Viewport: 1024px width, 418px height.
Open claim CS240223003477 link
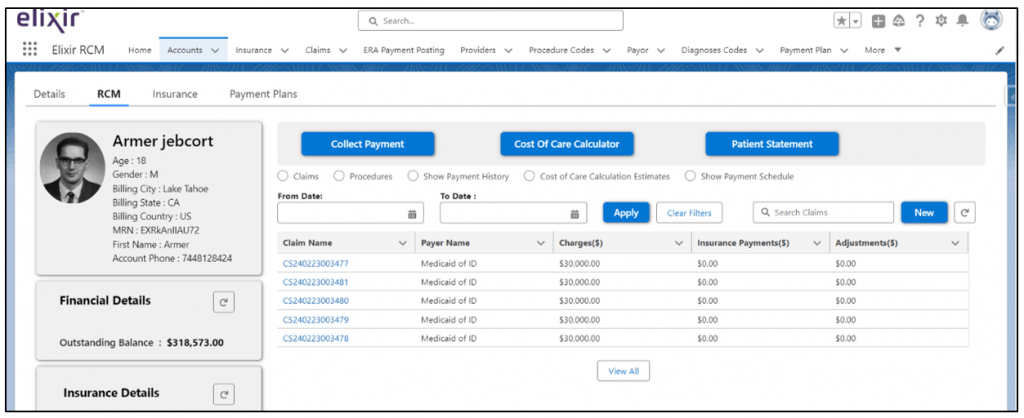pyautogui.click(x=315, y=264)
